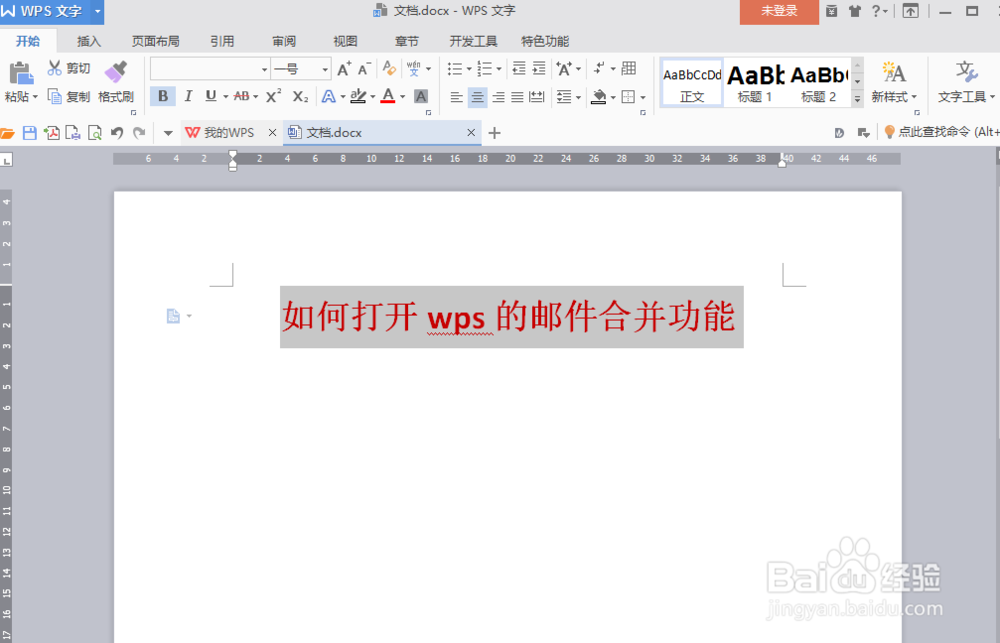Expand the styles gallery more arrow
Viewport: 1000px width, 643px height.
click(858, 99)
